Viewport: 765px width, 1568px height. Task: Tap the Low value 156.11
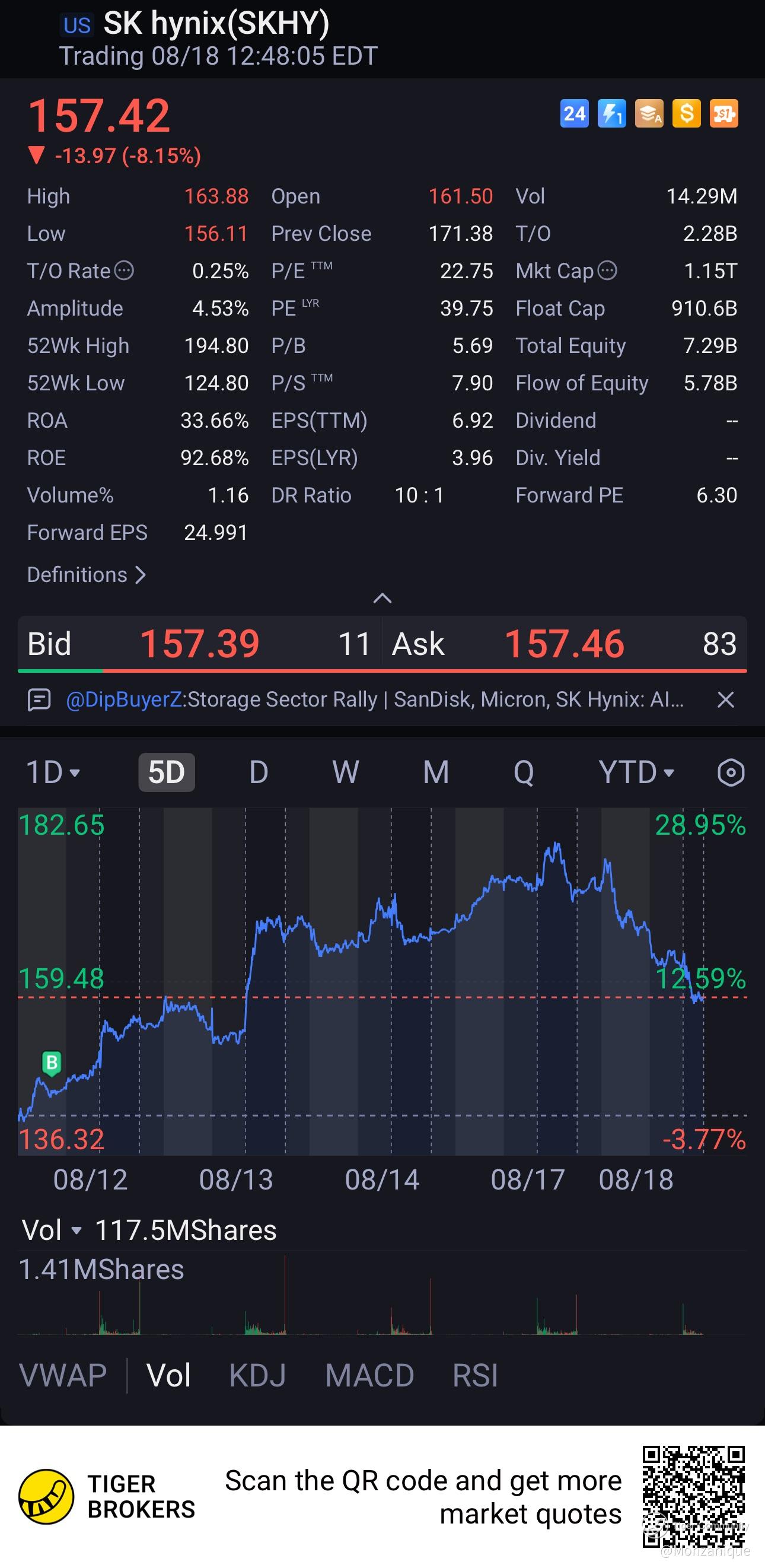pos(216,234)
